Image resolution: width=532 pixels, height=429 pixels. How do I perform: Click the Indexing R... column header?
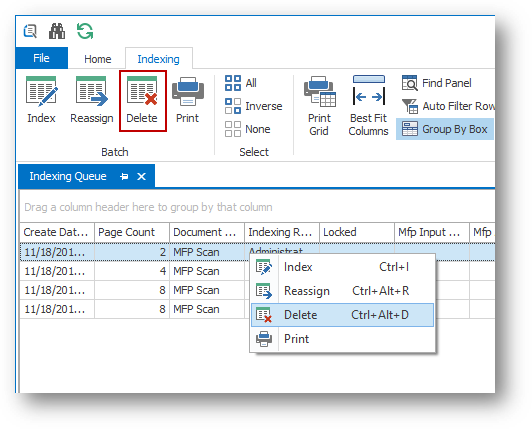coord(282,232)
